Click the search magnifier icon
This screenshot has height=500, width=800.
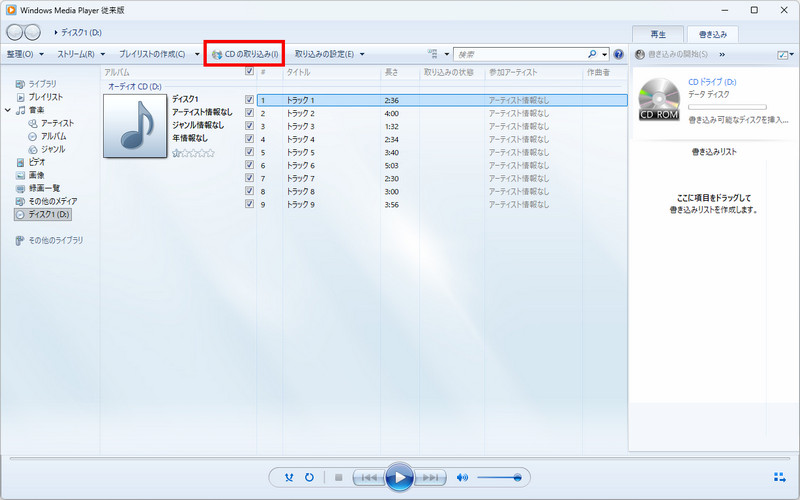point(592,54)
